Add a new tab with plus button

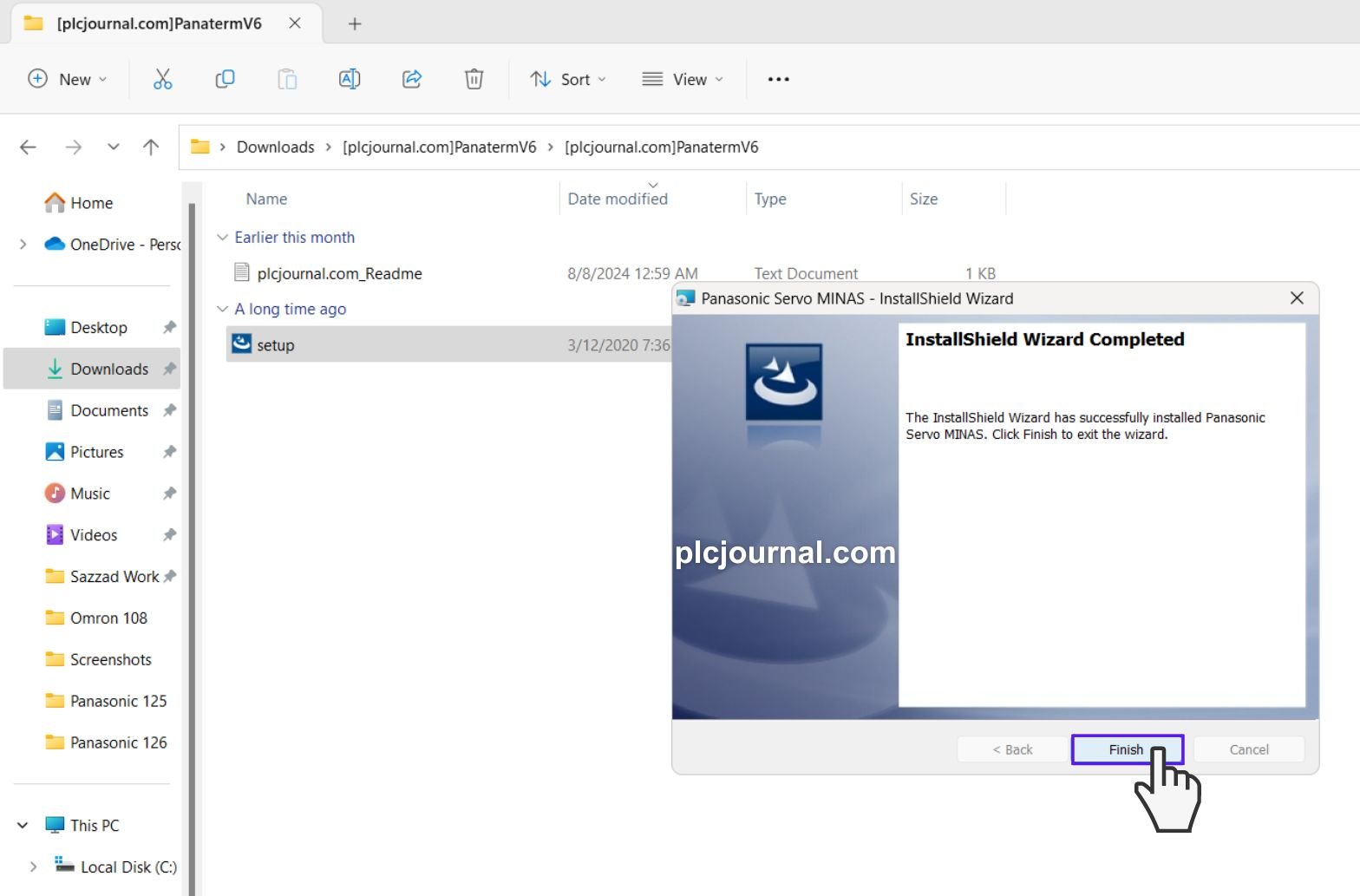(354, 23)
